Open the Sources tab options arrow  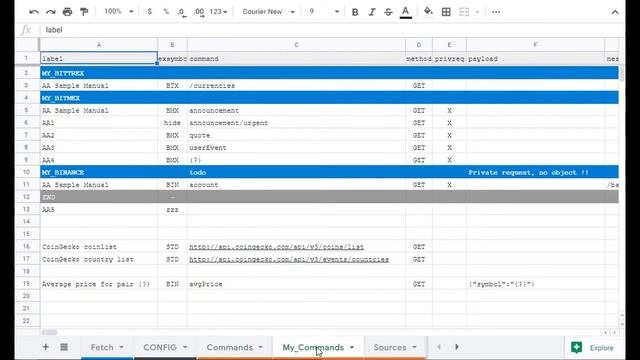click(x=414, y=347)
